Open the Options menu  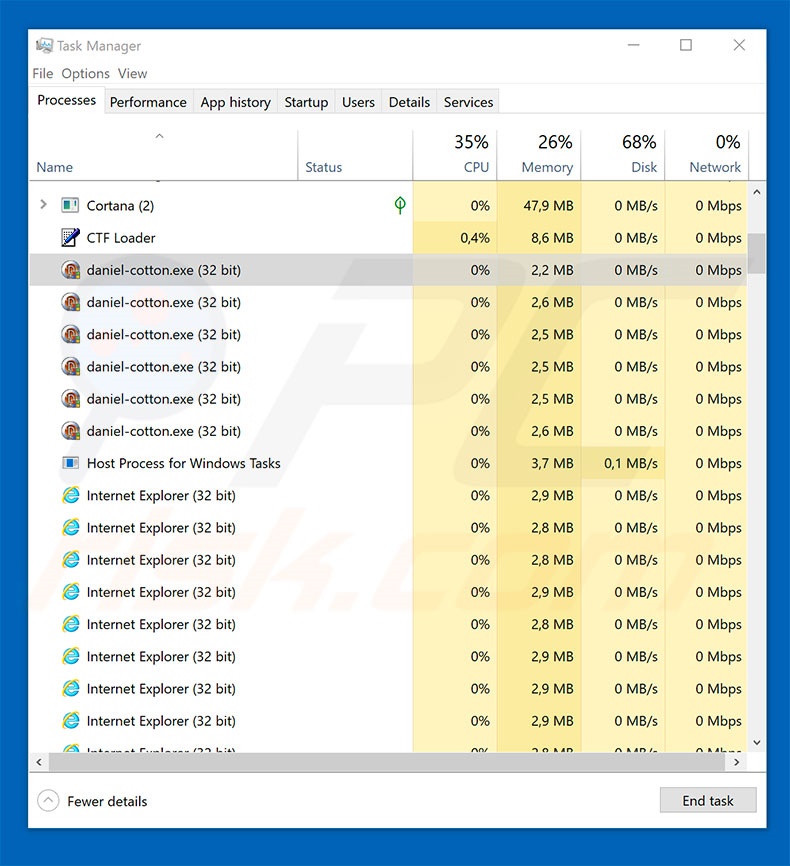85,73
